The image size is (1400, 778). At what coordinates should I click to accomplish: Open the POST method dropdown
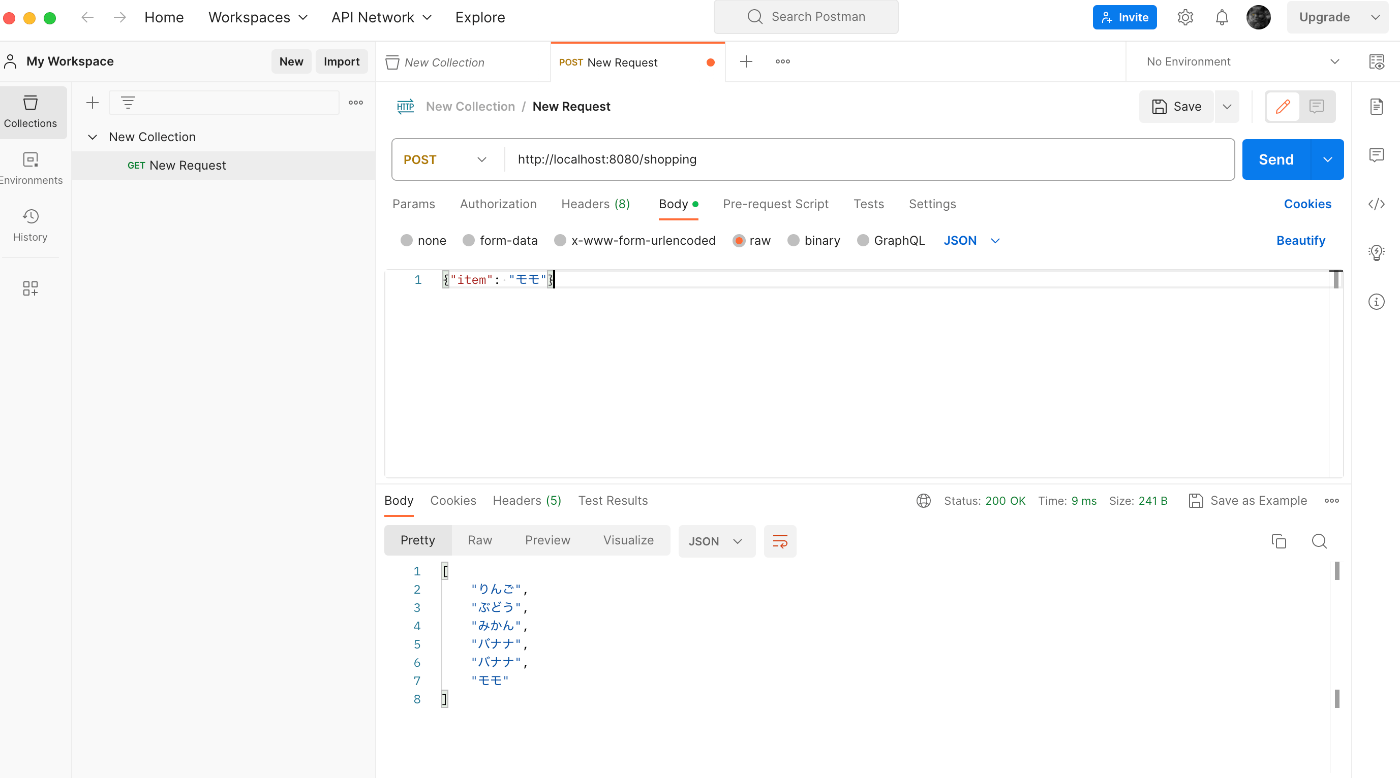tap(445, 159)
